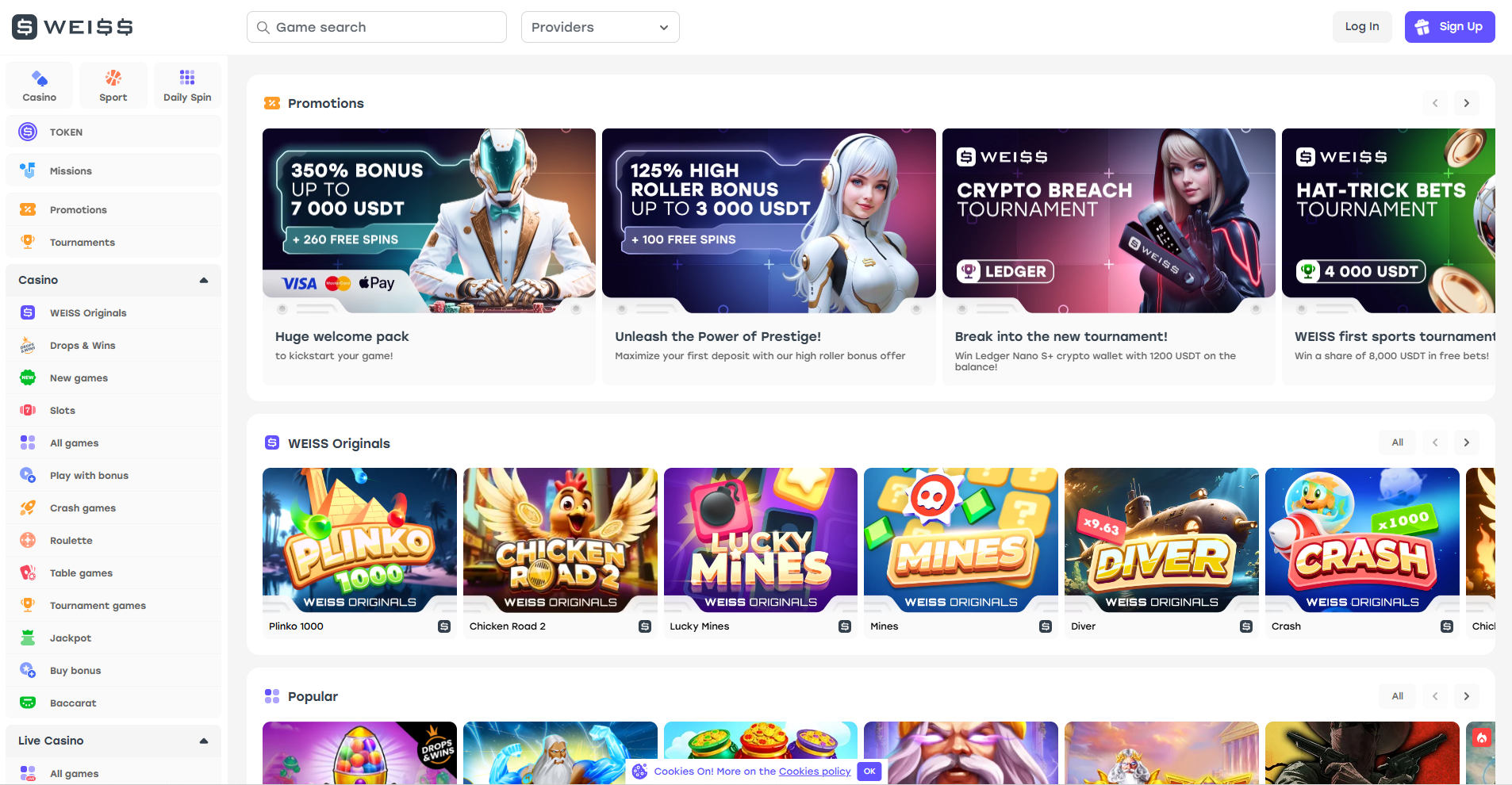Click the Roulette sidebar icon
The width and height of the screenshot is (1512, 785).
coord(27,540)
